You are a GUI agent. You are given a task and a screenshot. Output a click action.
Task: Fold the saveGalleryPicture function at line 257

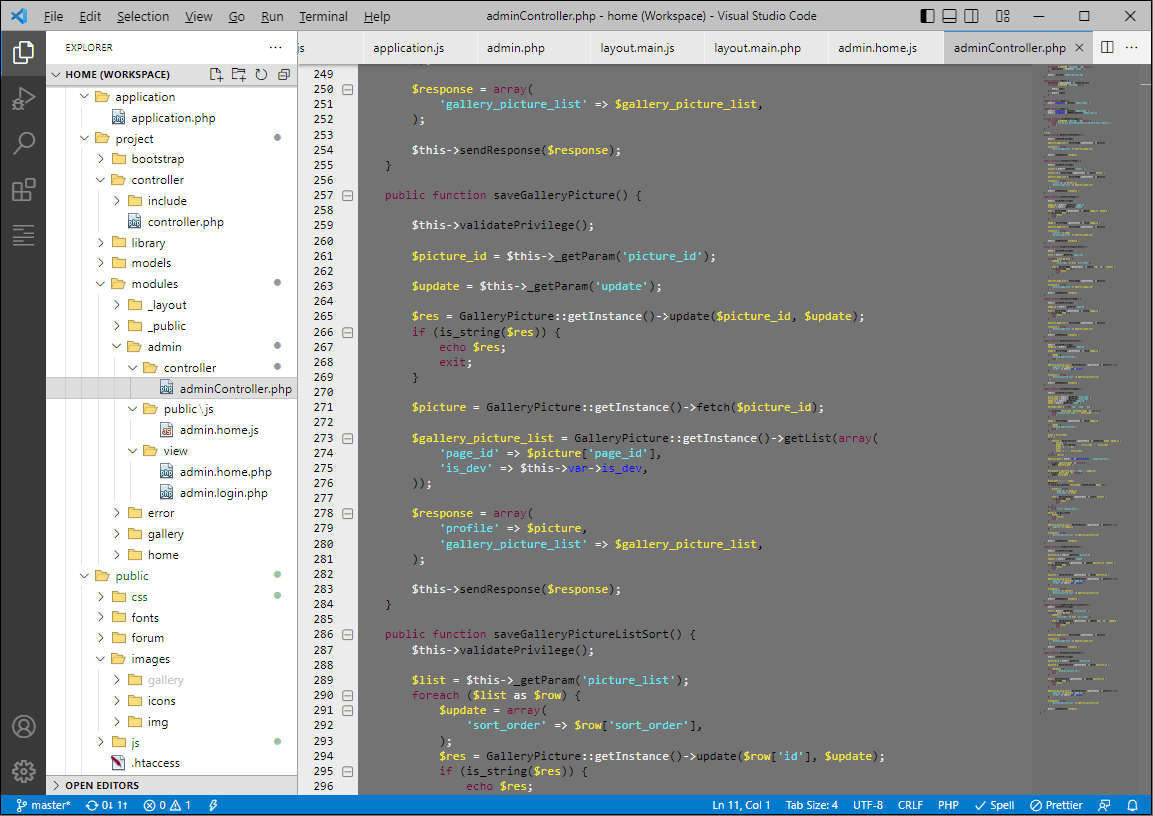(346, 195)
